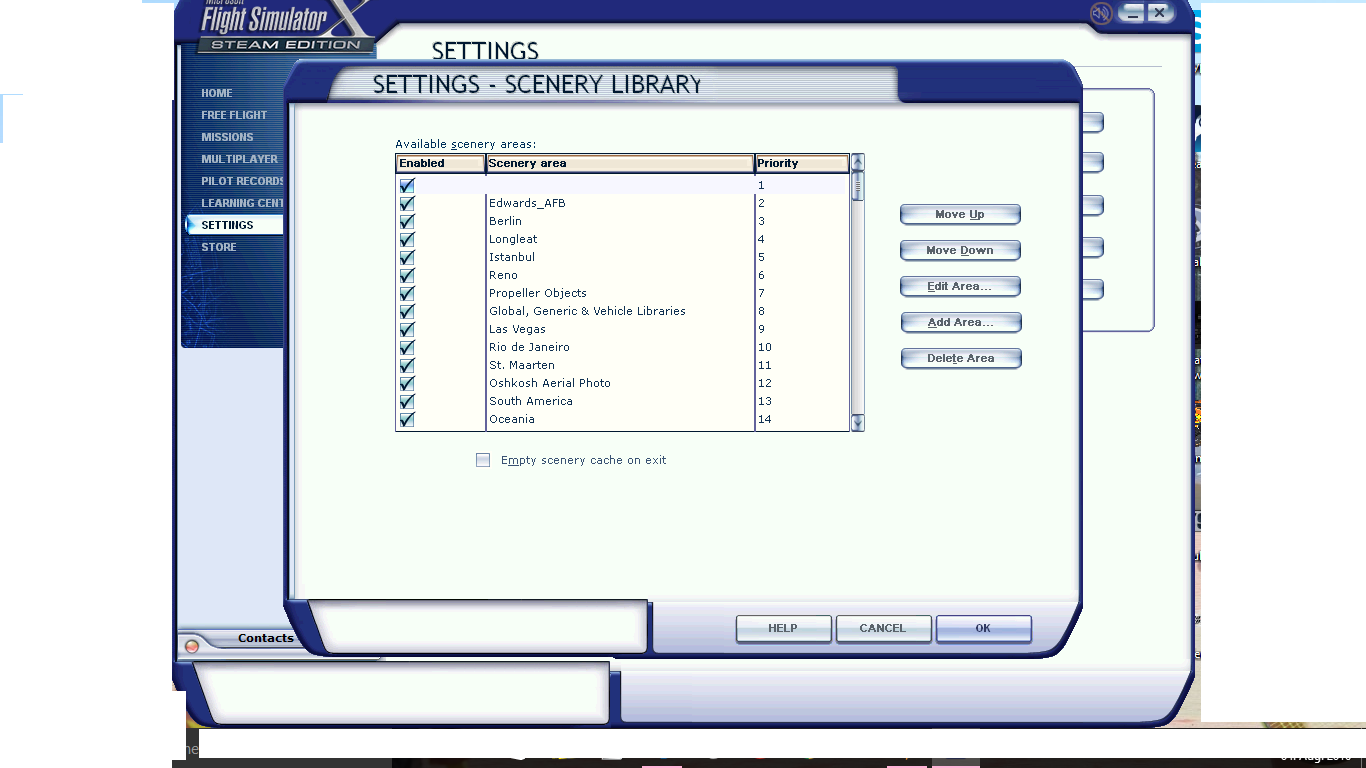The image size is (1366, 768).
Task: Confirm the scenery settings with OK
Action: click(x=983, y=628)
